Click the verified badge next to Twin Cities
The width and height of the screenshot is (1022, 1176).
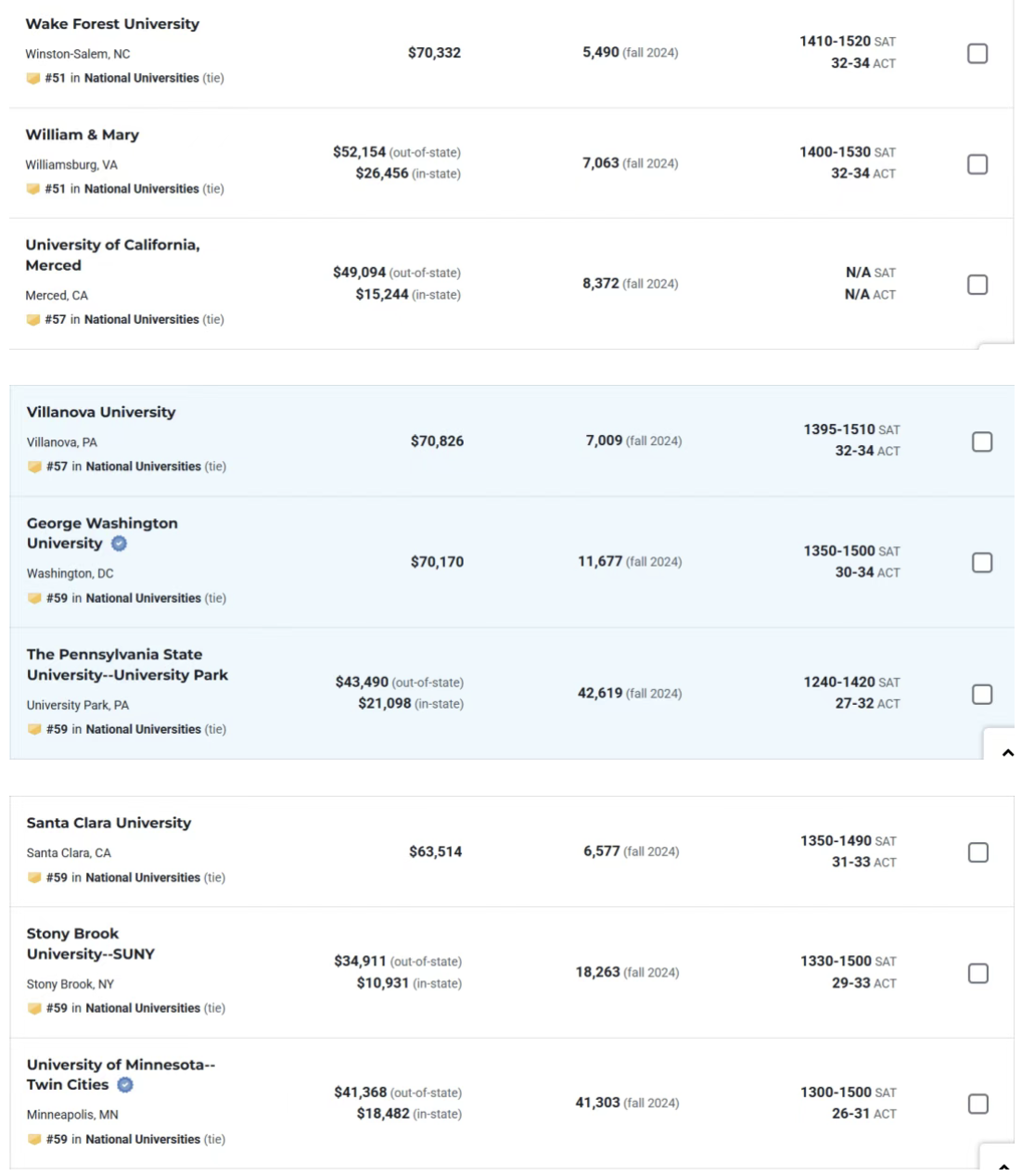pos(125,1085)
